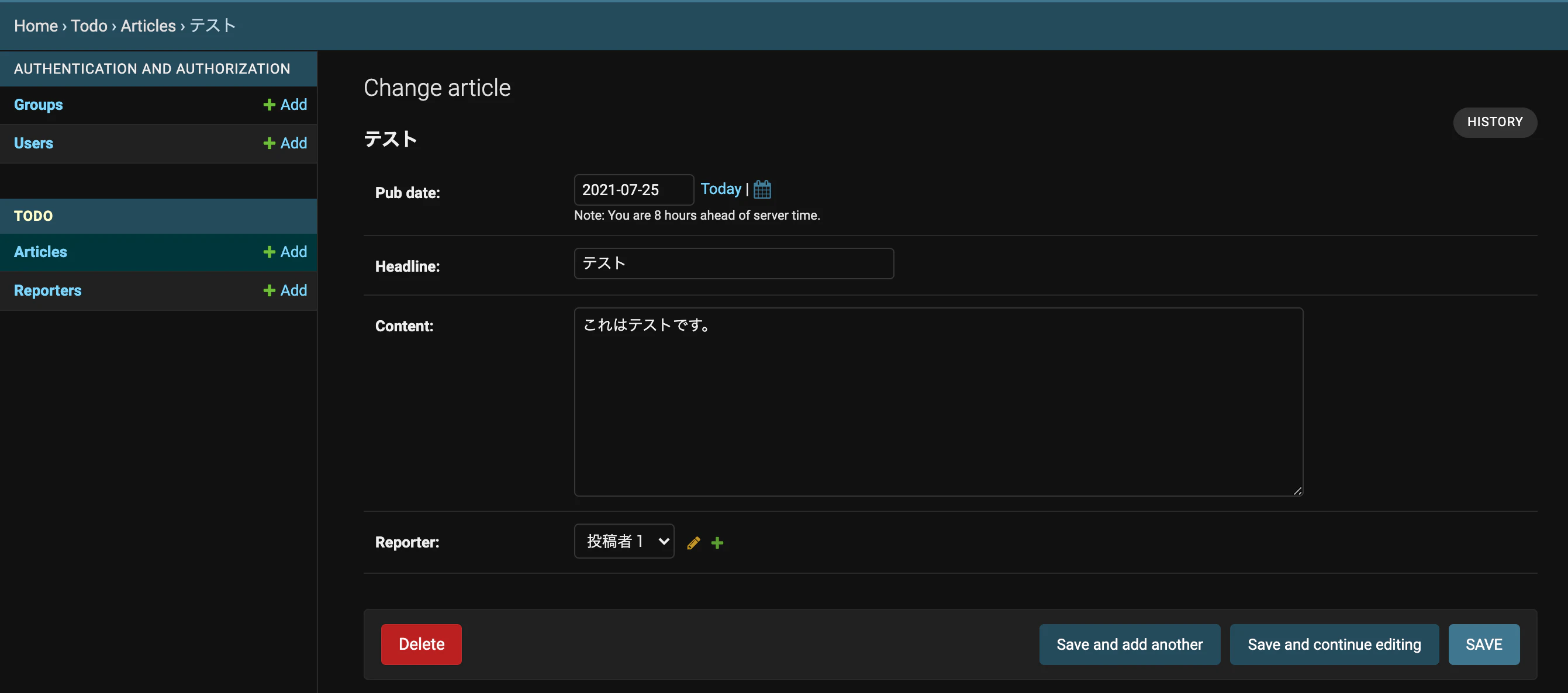Open the calendar date picker icon

point(762,189)
